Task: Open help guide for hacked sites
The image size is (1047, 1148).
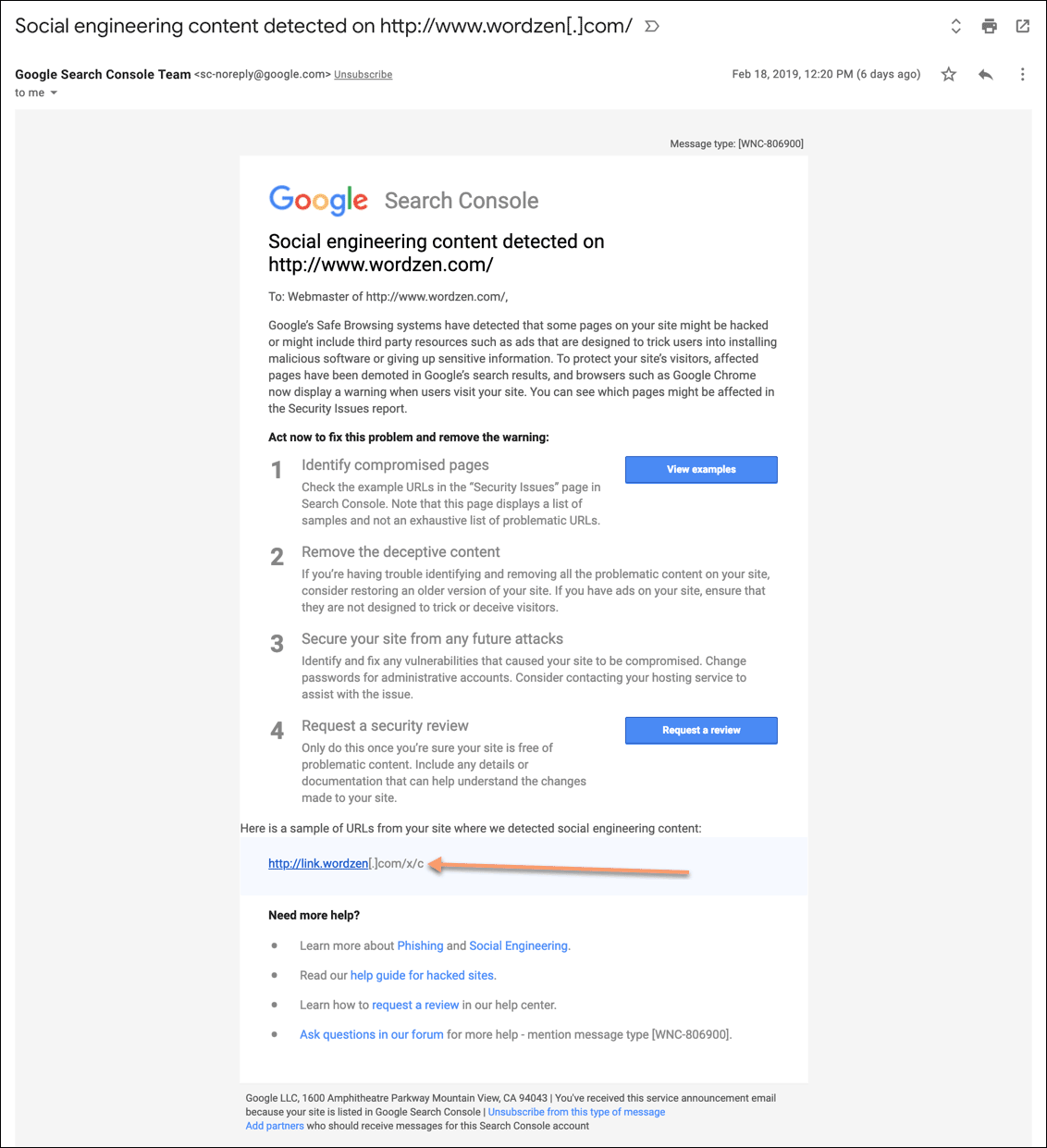Action: click(422, 976)
